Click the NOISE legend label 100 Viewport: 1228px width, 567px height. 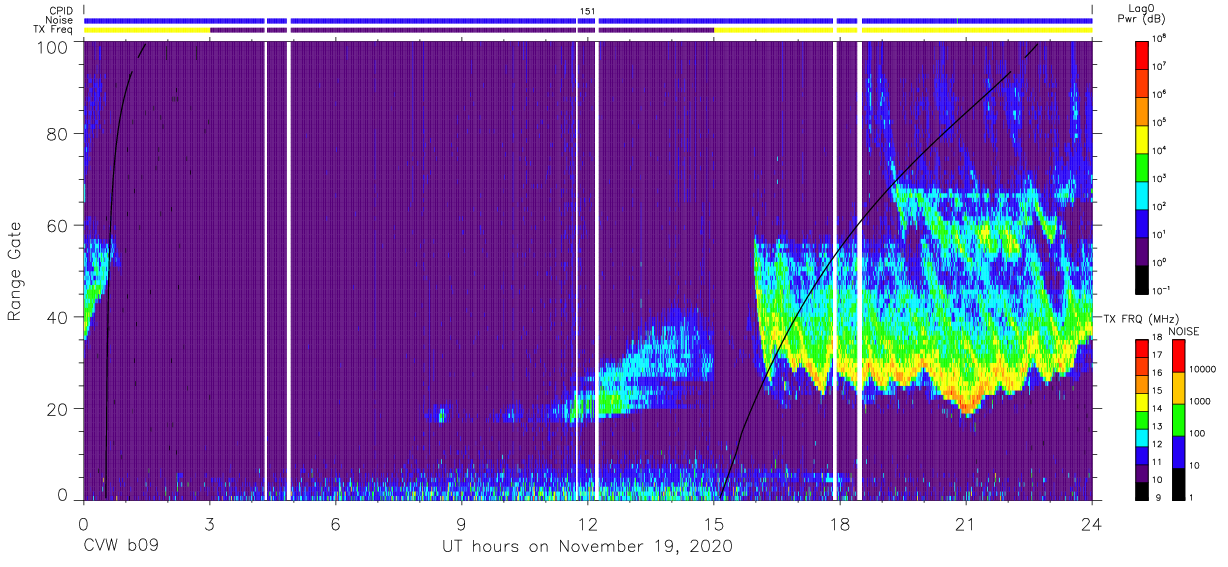[1200, 433]
